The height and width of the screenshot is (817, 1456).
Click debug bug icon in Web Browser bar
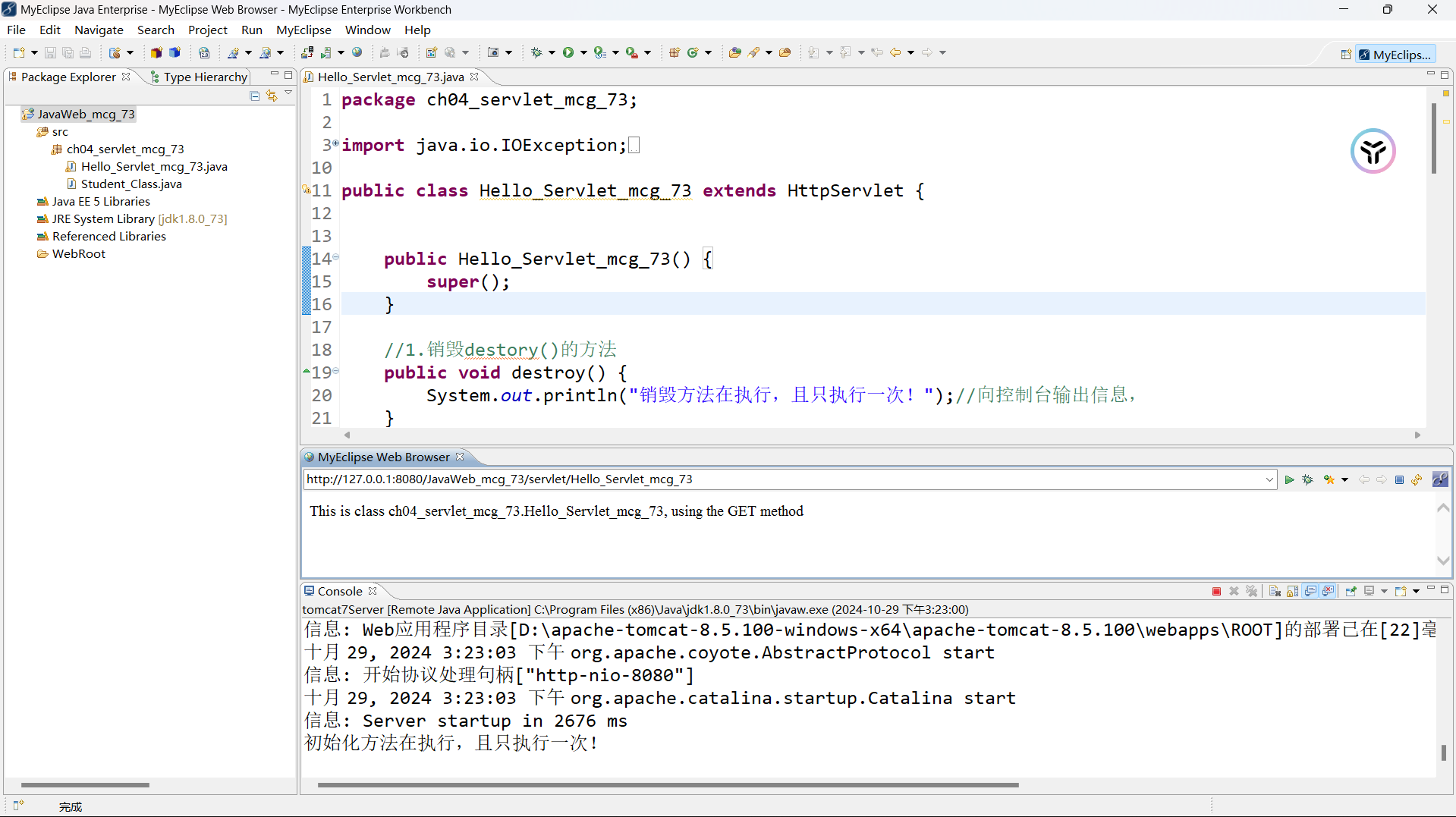pos(1307,479)
